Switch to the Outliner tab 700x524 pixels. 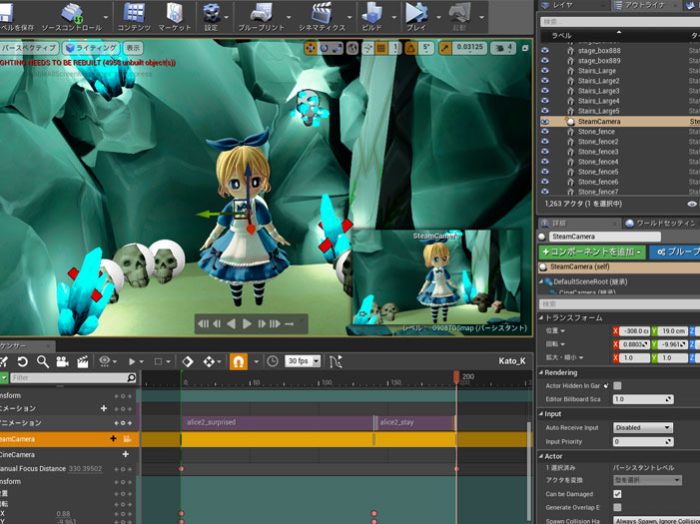tap(645, 5)
